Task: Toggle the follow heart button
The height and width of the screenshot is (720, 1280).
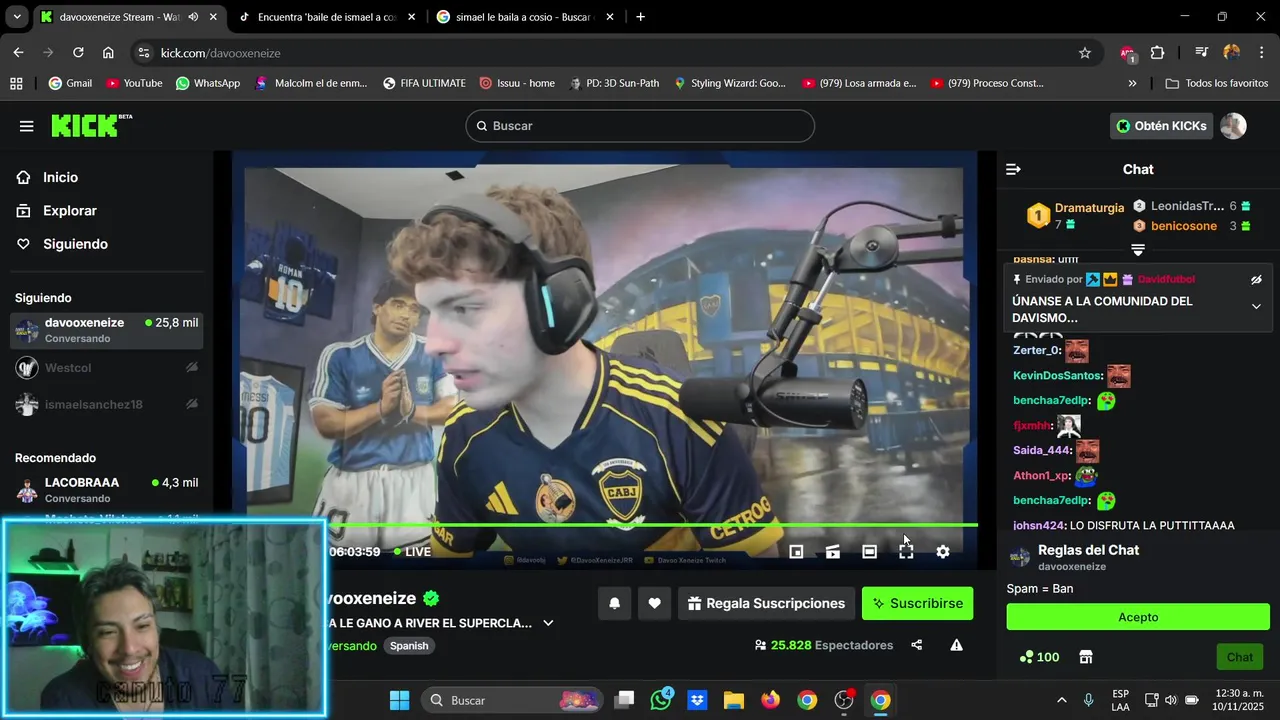Action: point(654,603)
